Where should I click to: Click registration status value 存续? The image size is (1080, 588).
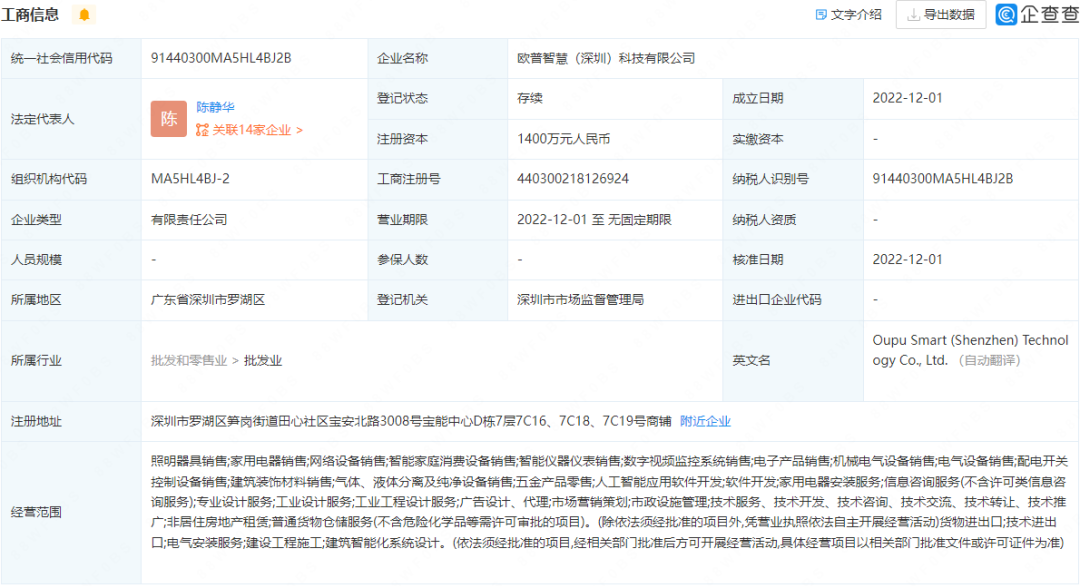pyautogui.click(x=530, y=98)
